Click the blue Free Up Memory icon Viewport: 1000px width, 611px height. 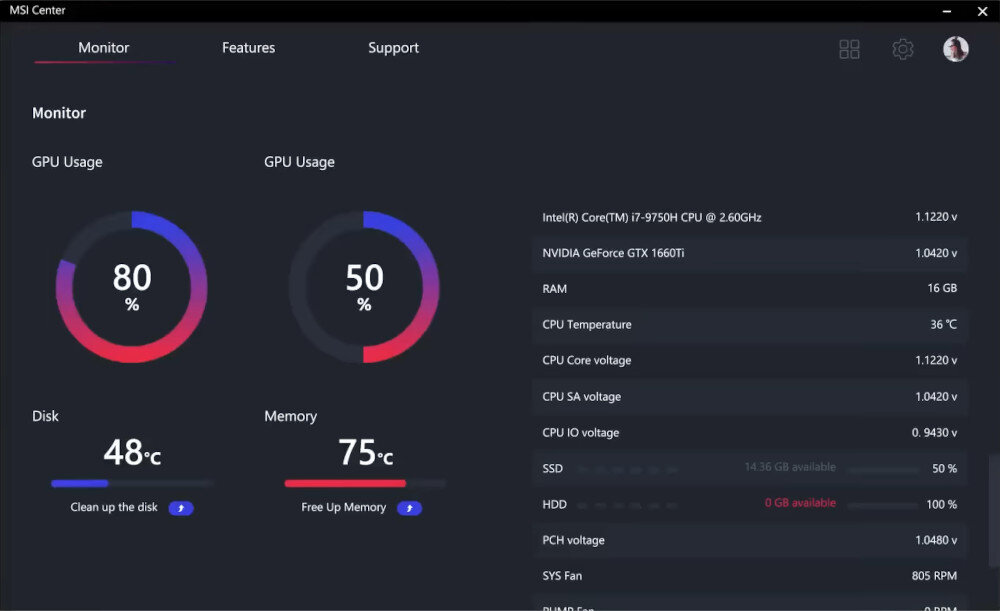(409, 508)
